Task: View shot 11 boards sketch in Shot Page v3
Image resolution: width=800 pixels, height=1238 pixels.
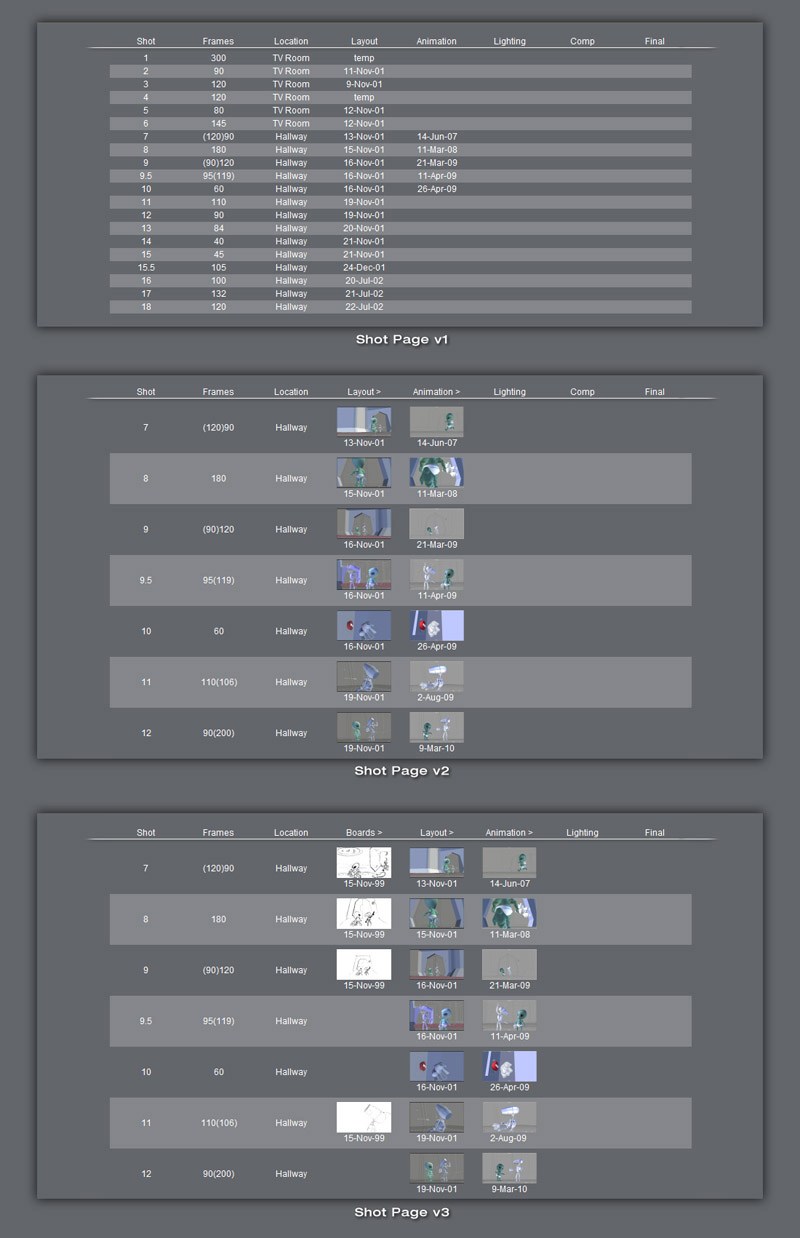Action: pos(364,1116)
